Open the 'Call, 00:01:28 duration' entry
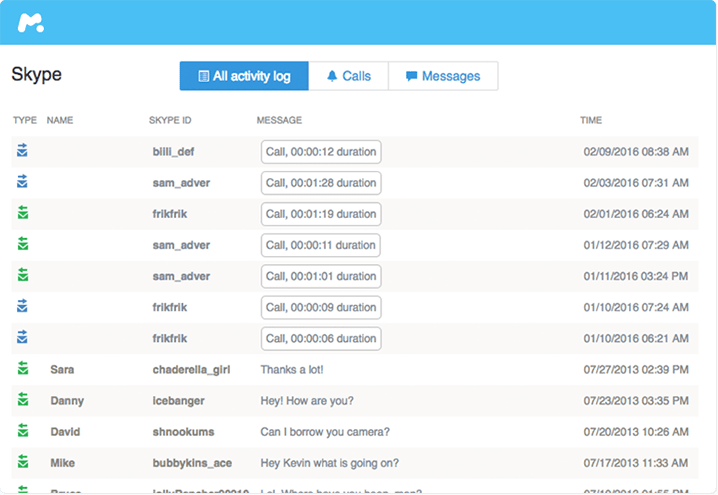718x495 pixels. [x=321, y=183]
